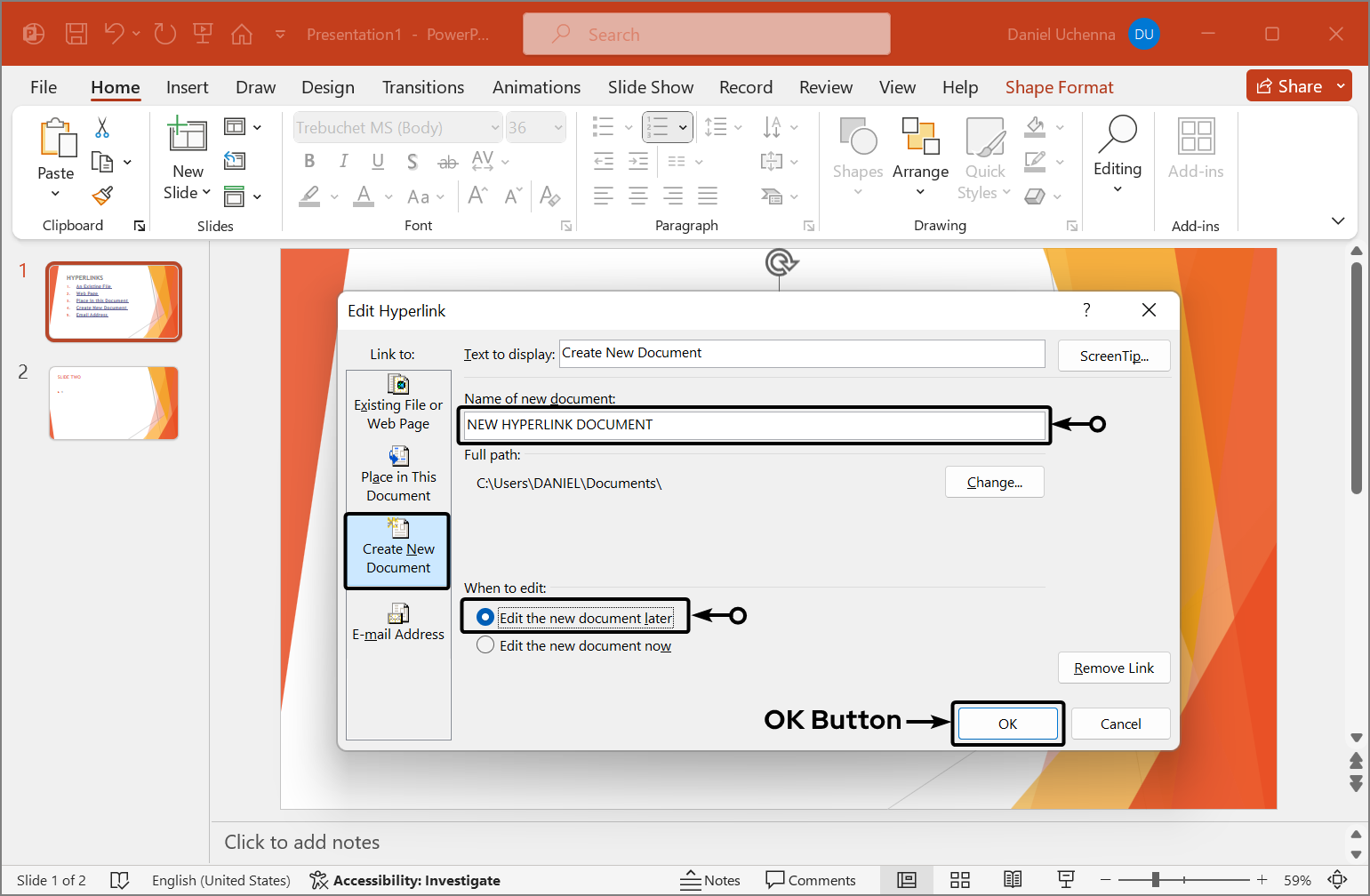Image resolution: width=1370 pixels, height=896 pixels.
Task: Select Edit the new document now
Action: 485,645
